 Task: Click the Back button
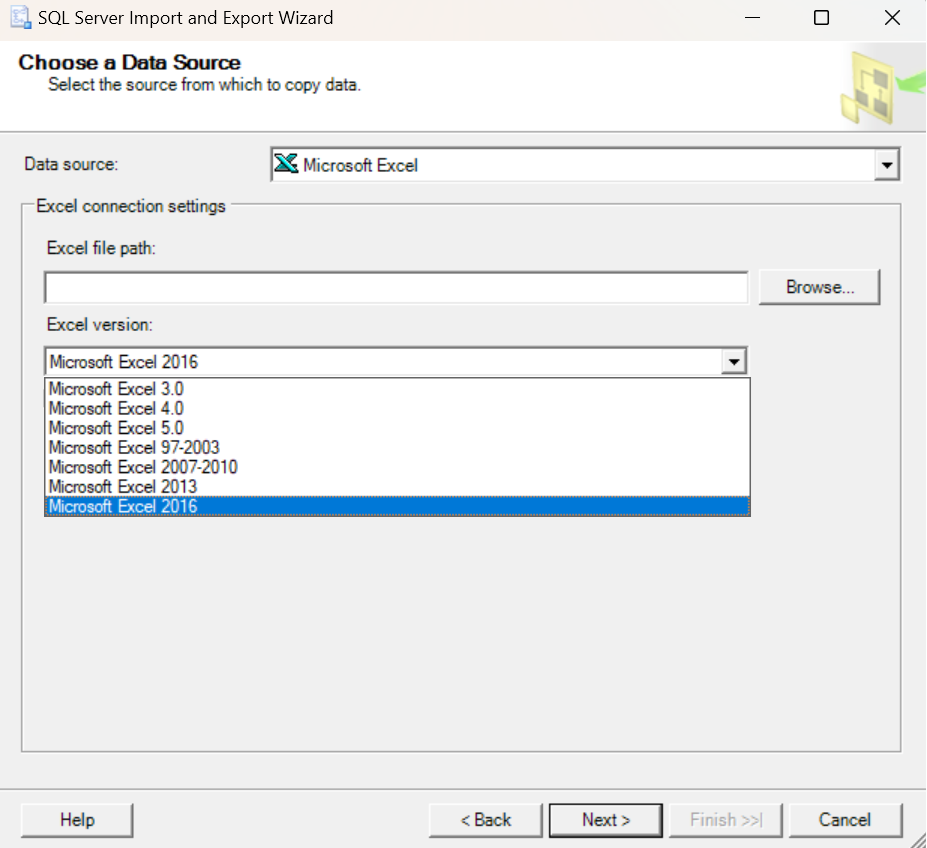click(485, 819)
